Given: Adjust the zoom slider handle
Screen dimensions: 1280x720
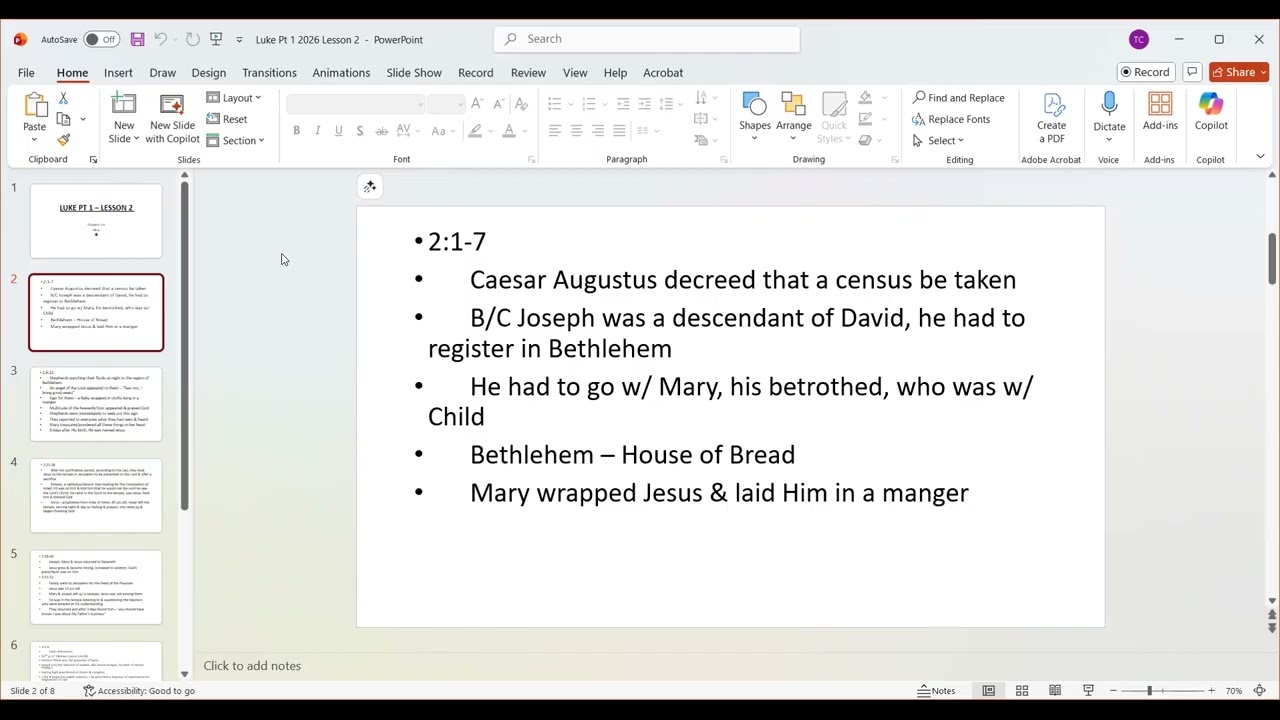Looking at the screenshot, I should point(1149,691).
